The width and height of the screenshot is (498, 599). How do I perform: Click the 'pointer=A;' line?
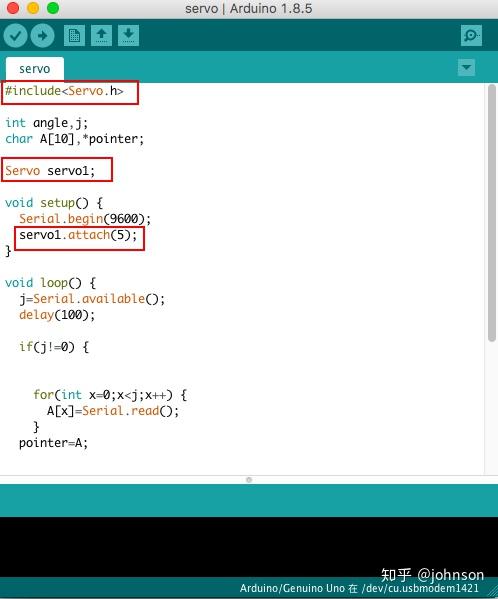click(53, 443)
